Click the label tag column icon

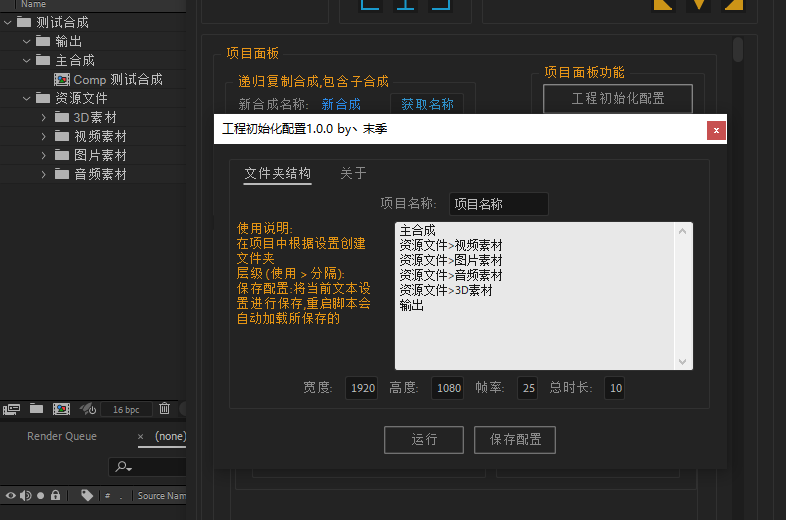coord(87,495)
